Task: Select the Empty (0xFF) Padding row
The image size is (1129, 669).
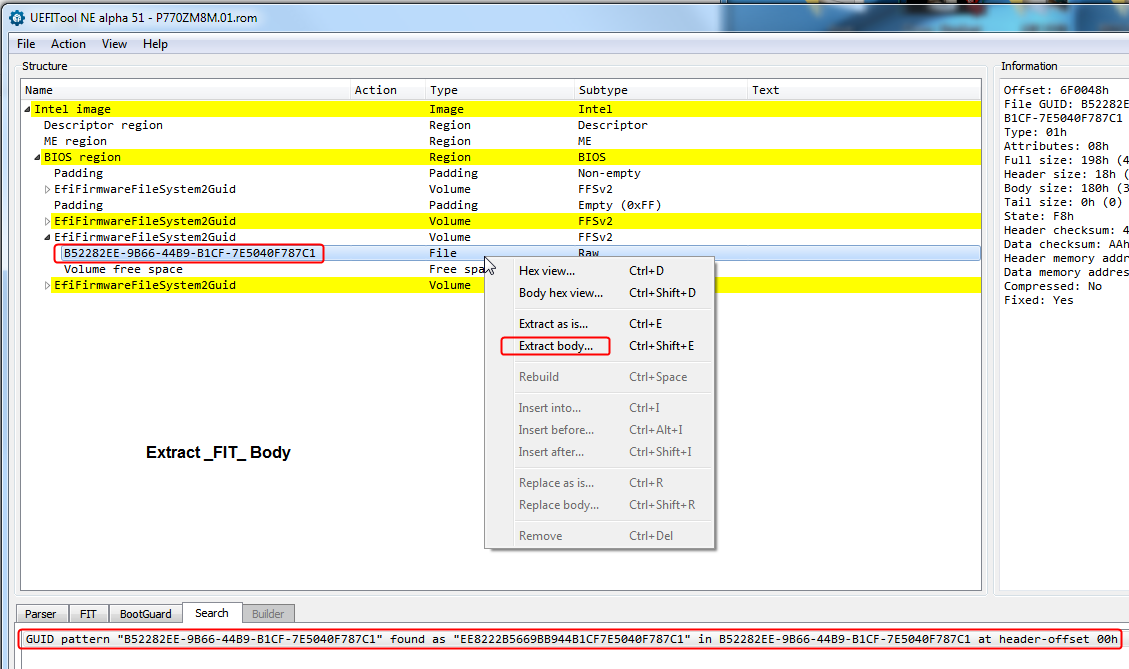Action: click(x=501, y=205)
